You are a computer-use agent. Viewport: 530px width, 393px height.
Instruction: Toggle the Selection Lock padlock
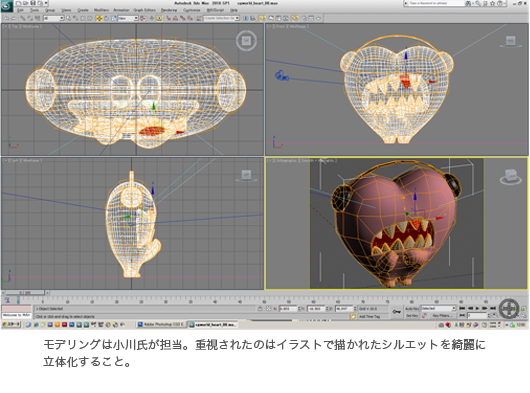(260, 309)
